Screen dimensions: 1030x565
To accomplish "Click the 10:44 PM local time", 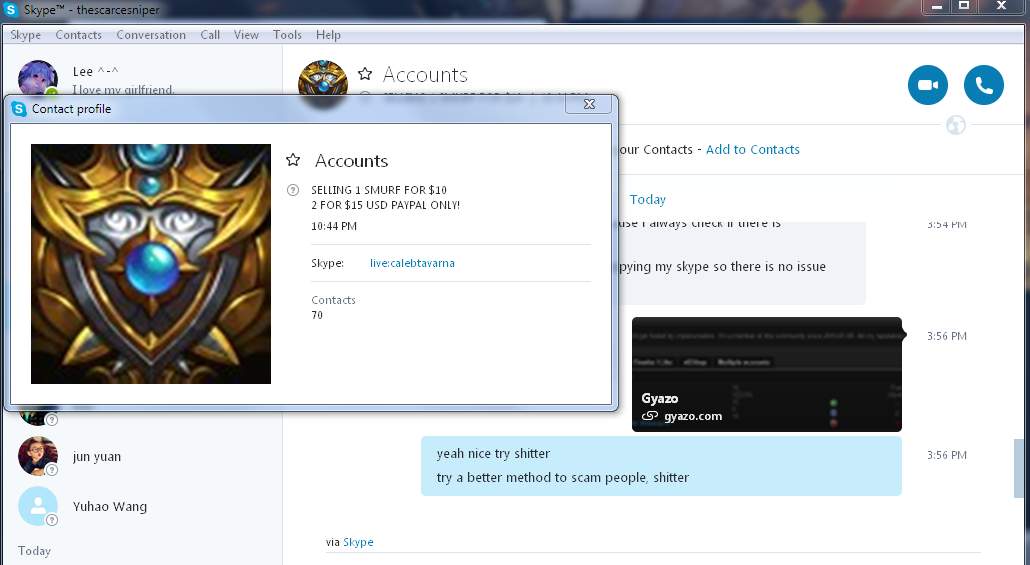I will pyautogui.click(x=334, y=226).
